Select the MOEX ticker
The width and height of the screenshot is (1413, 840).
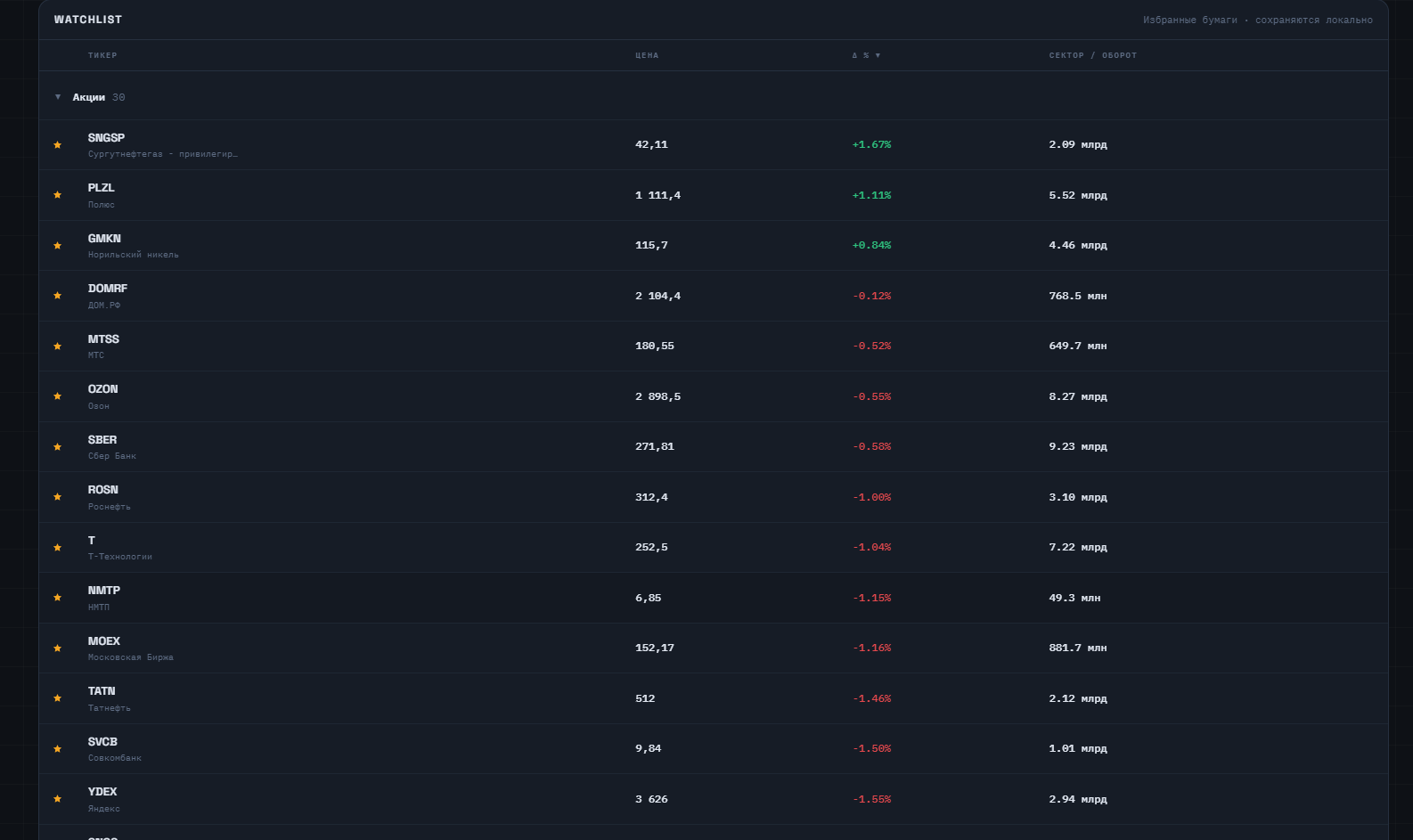point(104,641)
